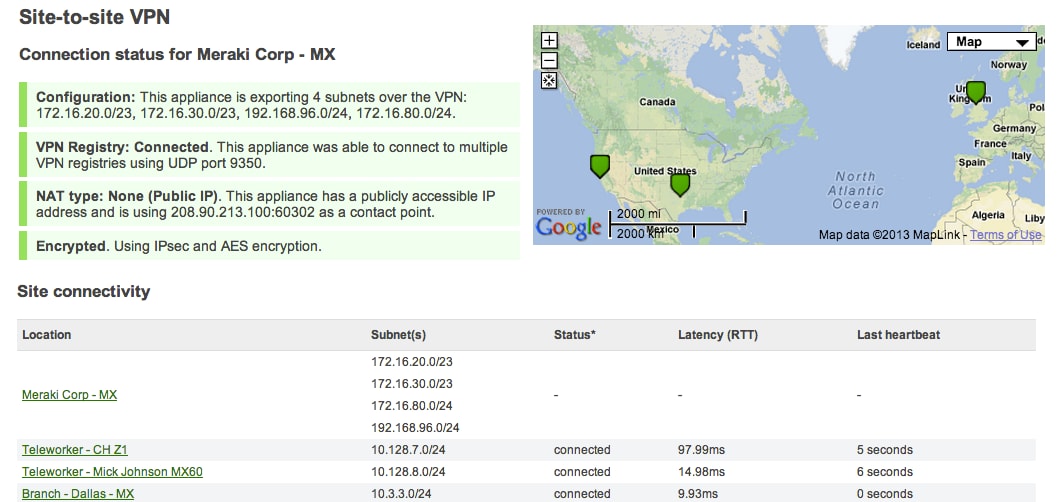The height and width of the screenshot is (502, 1060).
Task: Zoom out on the map
Action: tap(550, 61)
